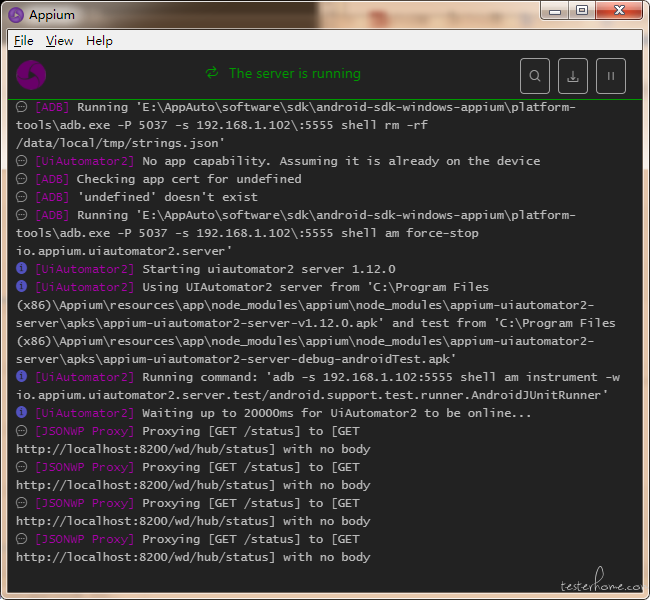This screenshot has width=650, height=600.
Task: Click debug icon beside 'No app capability' line
Action: (x=21, y=160)
